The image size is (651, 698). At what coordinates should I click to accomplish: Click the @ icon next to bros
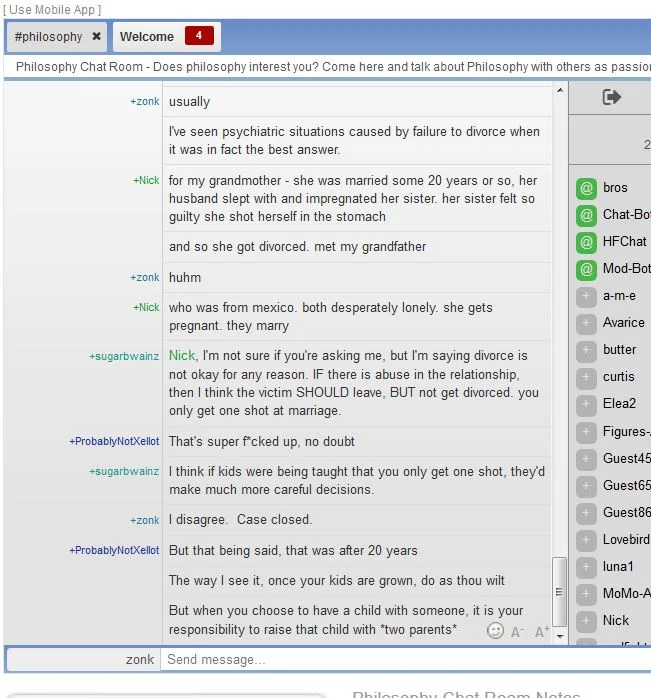pyautogui.click(x=586, y=189)
